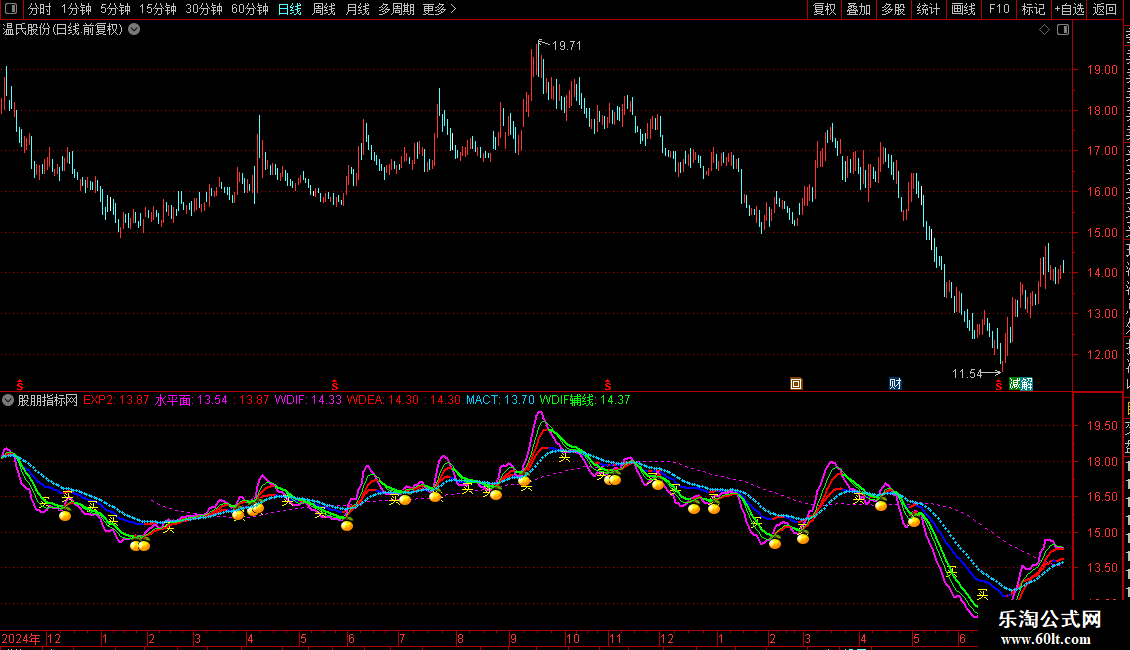Select the 5分钟 period tab
Image resolution: width=1130 pixels, height=650 pixels.
point(115,9)
